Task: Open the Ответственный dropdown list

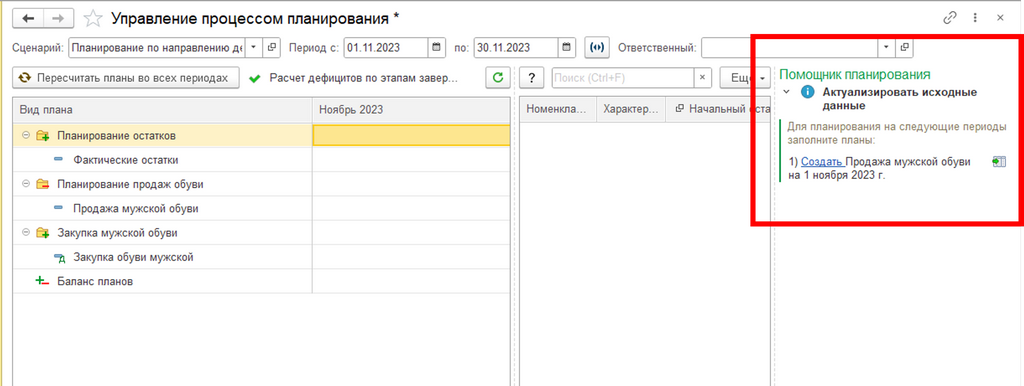Action: (886, 47)
